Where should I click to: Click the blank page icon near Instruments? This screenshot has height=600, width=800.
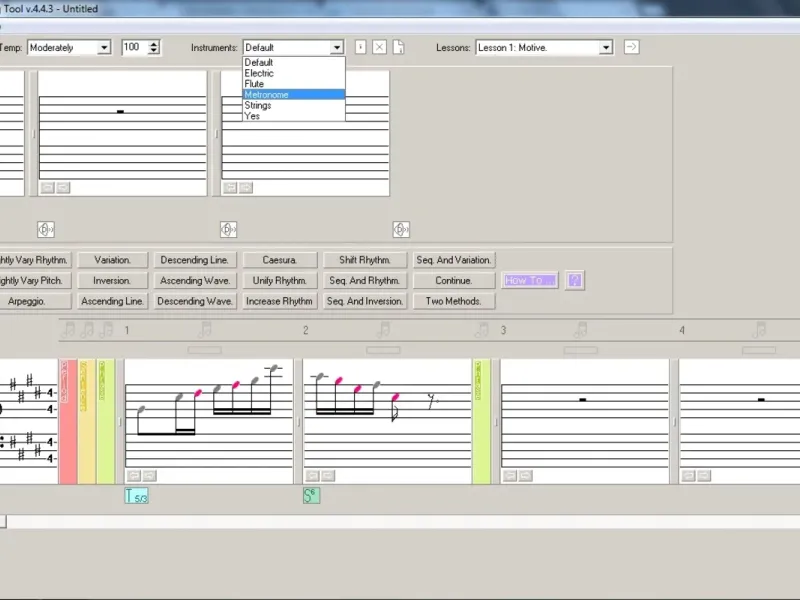click(x=397, y=47)
